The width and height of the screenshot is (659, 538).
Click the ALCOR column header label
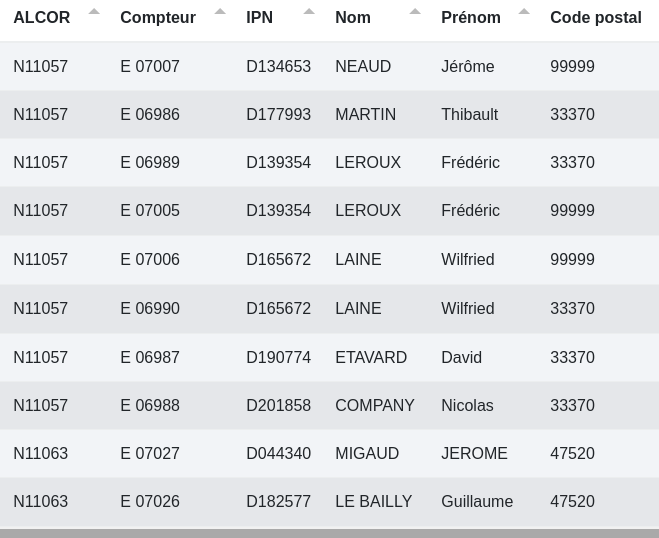tap(41, 18)
